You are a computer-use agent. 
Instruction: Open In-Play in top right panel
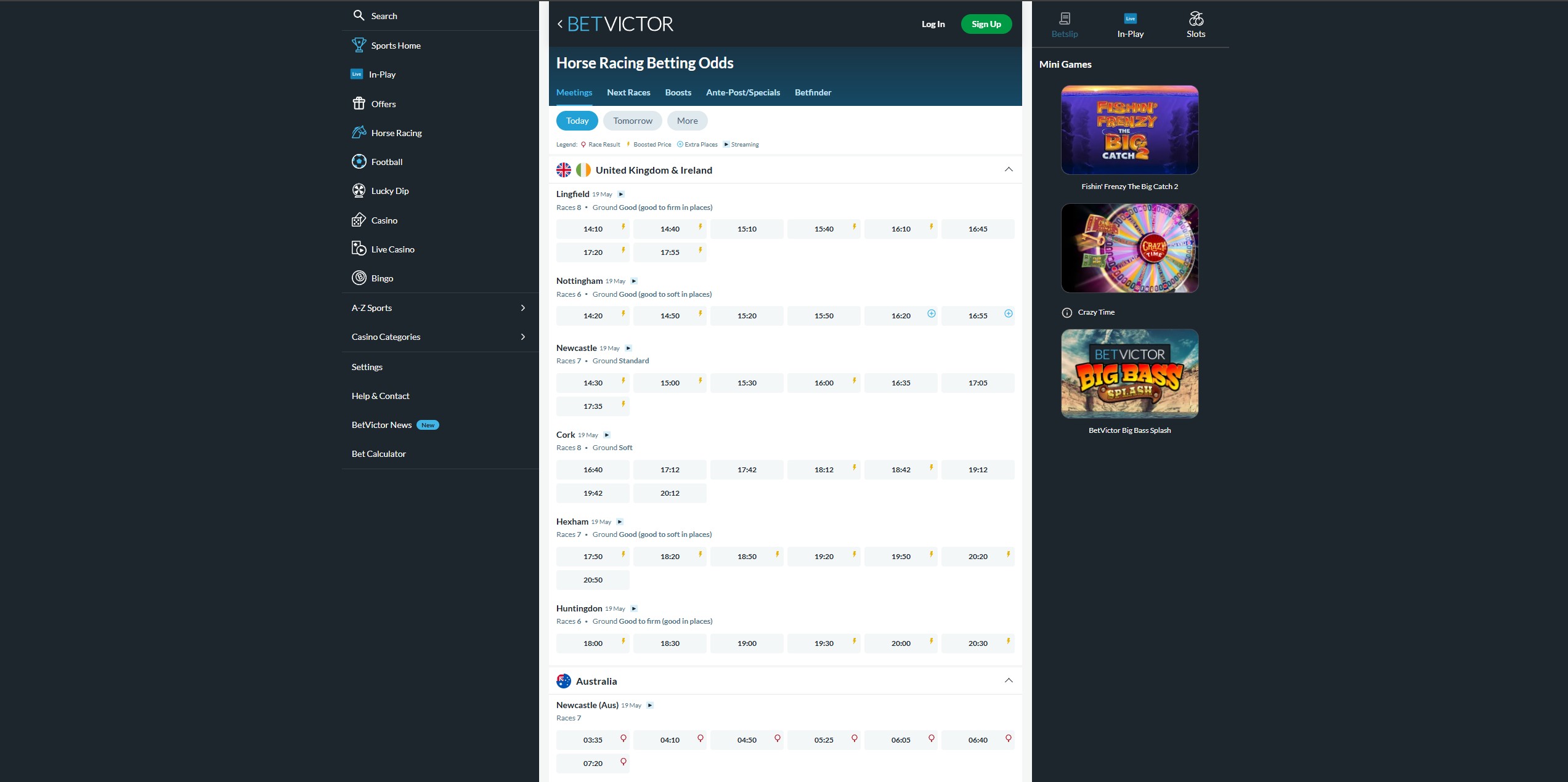pyautogui.click(x=1130, y=25)
